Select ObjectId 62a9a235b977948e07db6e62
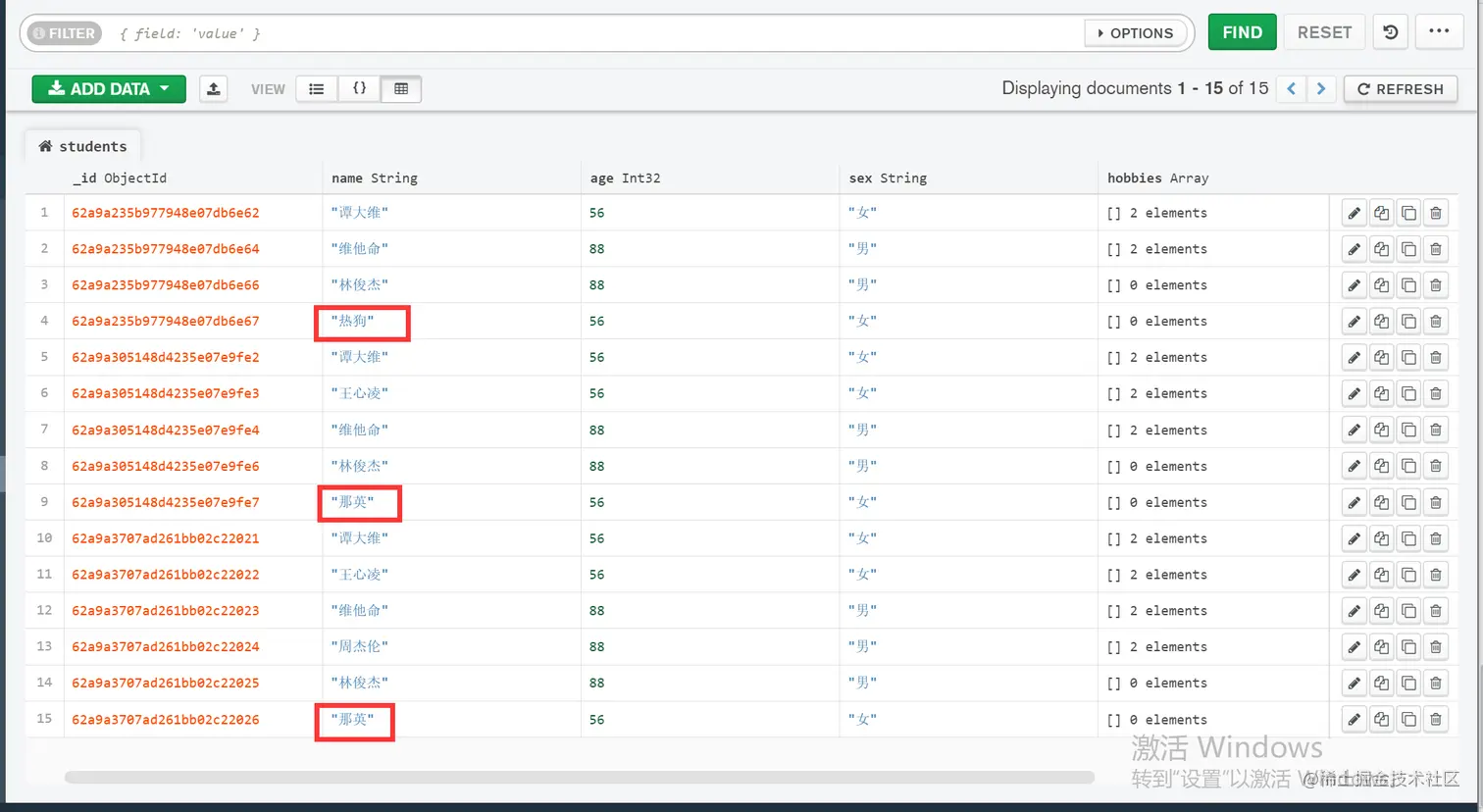The height and width of the screenshot is (812, 1483). (x=166, y=213)
